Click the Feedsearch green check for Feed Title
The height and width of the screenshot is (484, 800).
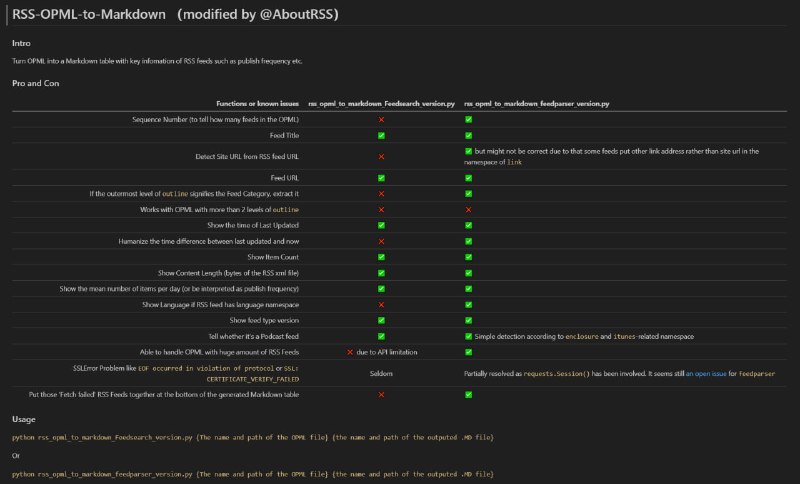[381, 135]
